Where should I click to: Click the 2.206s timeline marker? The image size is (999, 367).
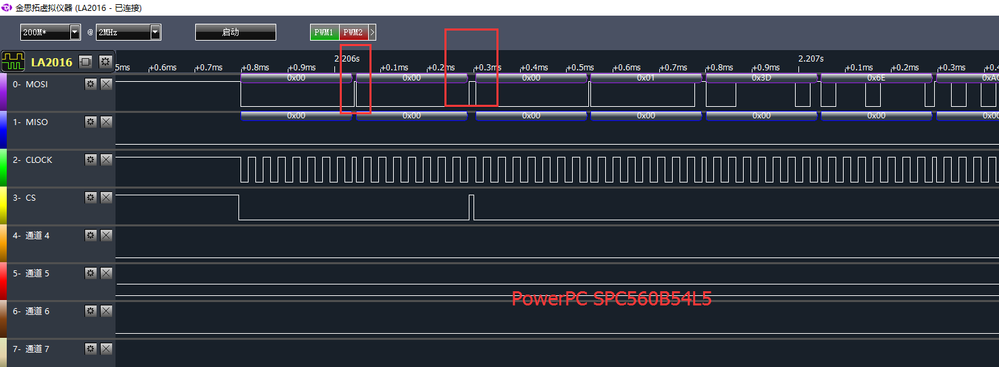tap(347, 59)
